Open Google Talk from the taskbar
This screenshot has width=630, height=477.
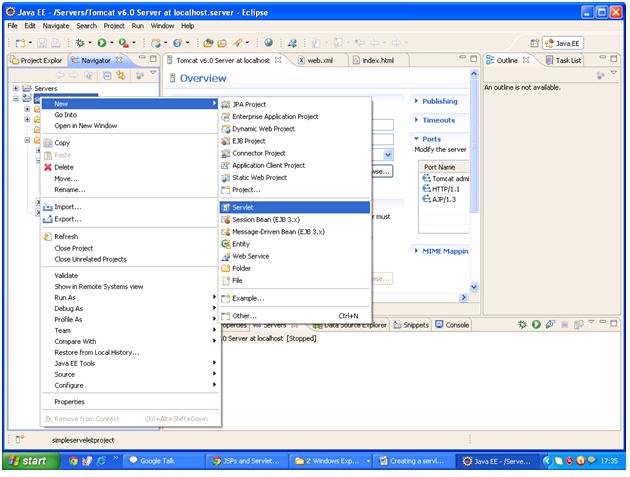164,461
